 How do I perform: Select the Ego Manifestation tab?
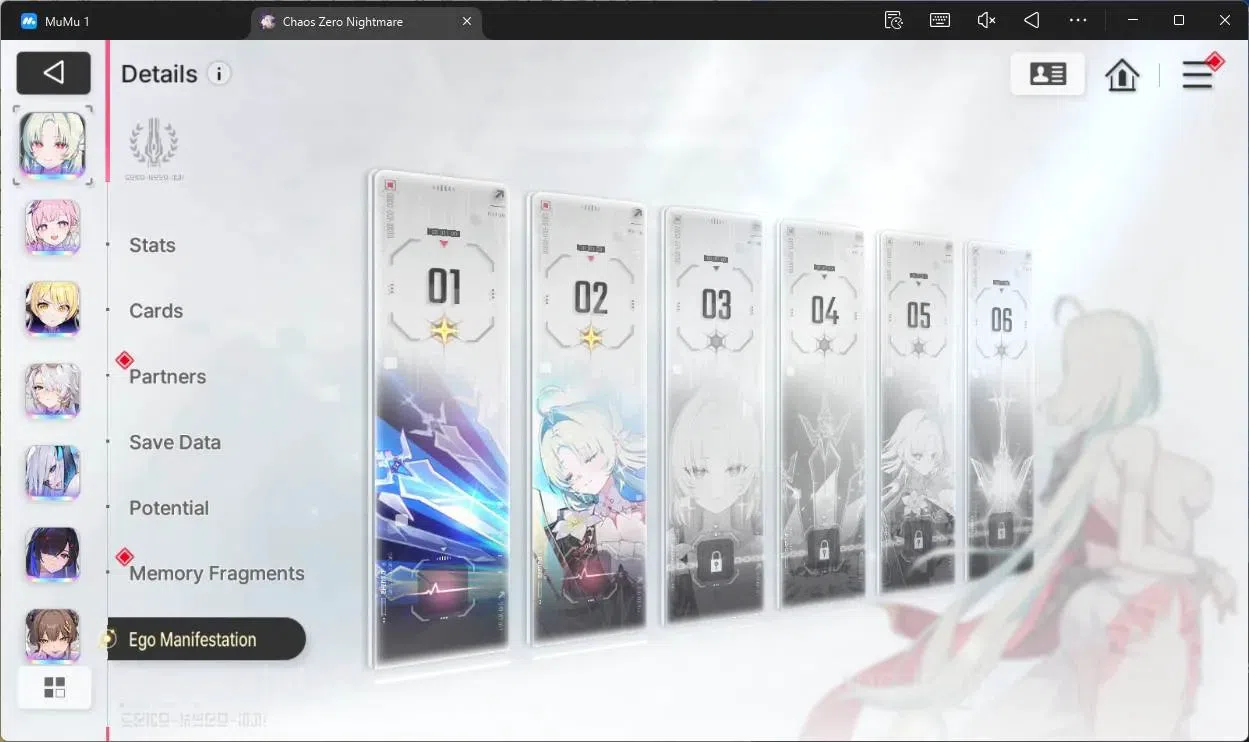click(206, 639)
